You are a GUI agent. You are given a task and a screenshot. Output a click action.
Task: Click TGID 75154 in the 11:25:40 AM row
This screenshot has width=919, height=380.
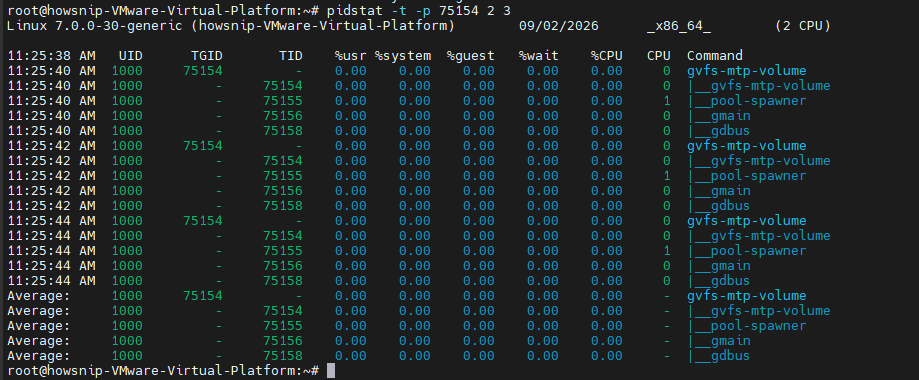point(203,71)
